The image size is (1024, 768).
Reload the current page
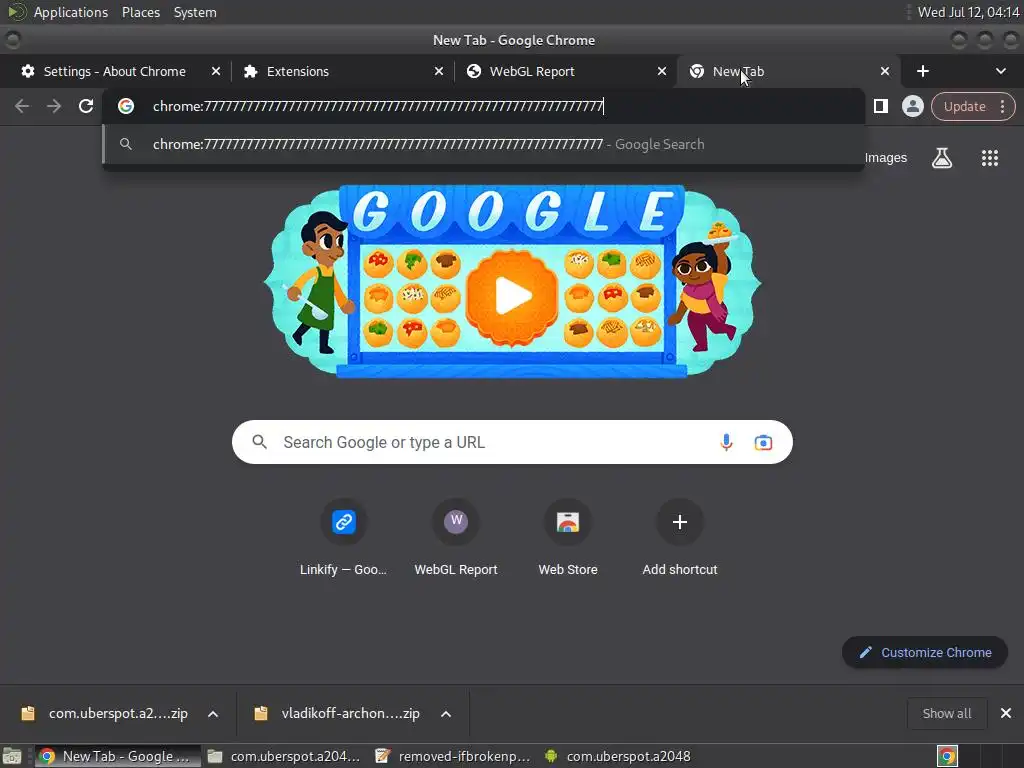[x=86, y=106]
